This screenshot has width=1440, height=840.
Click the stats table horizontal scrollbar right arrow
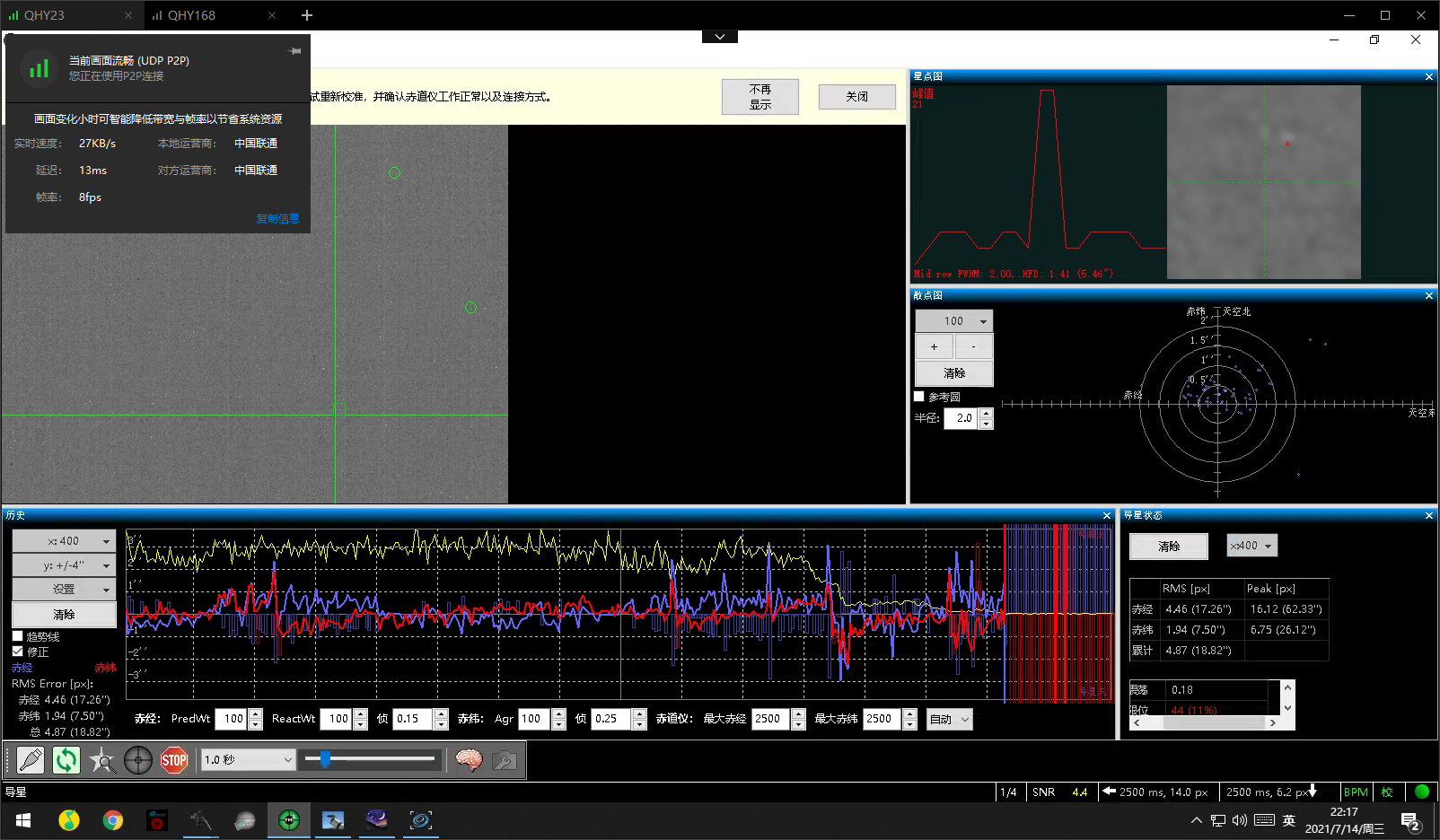[1272, 722]
